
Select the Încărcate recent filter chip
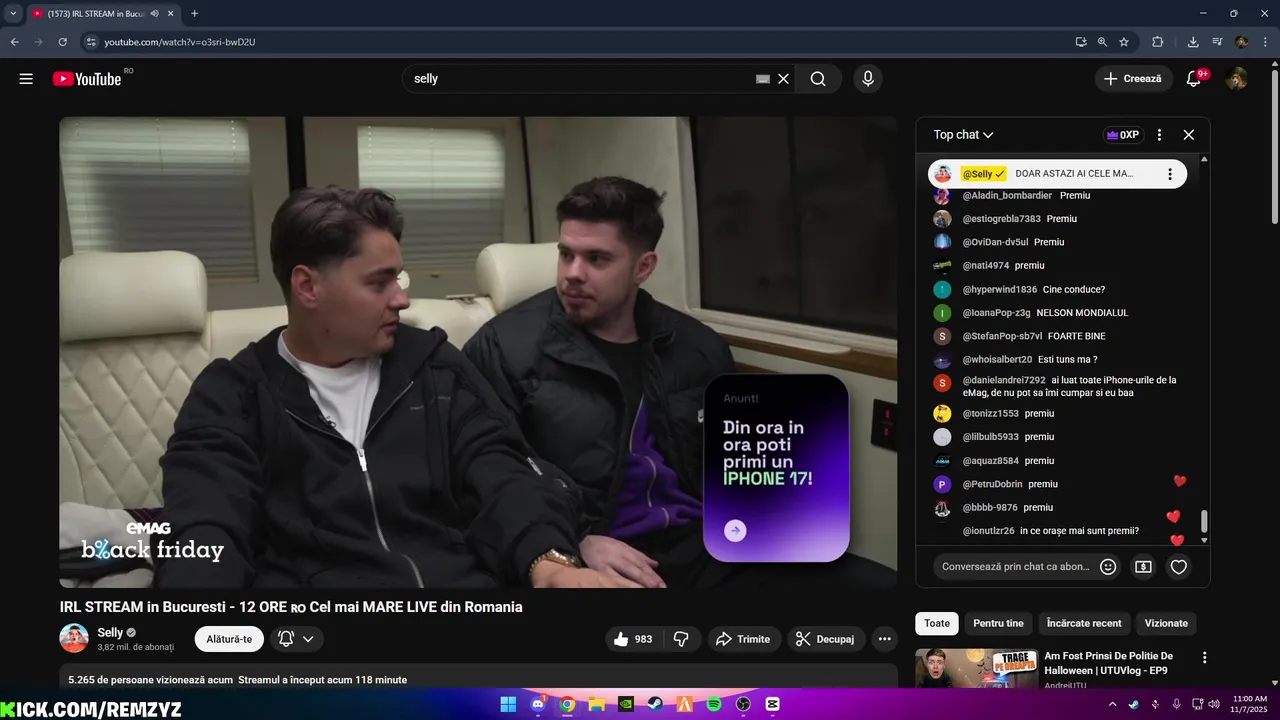coord(1084,623)
